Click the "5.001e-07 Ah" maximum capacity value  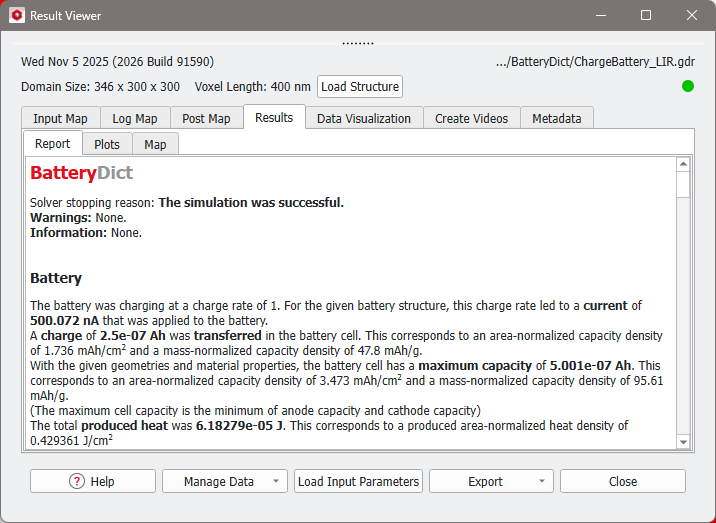pos(591,365)
